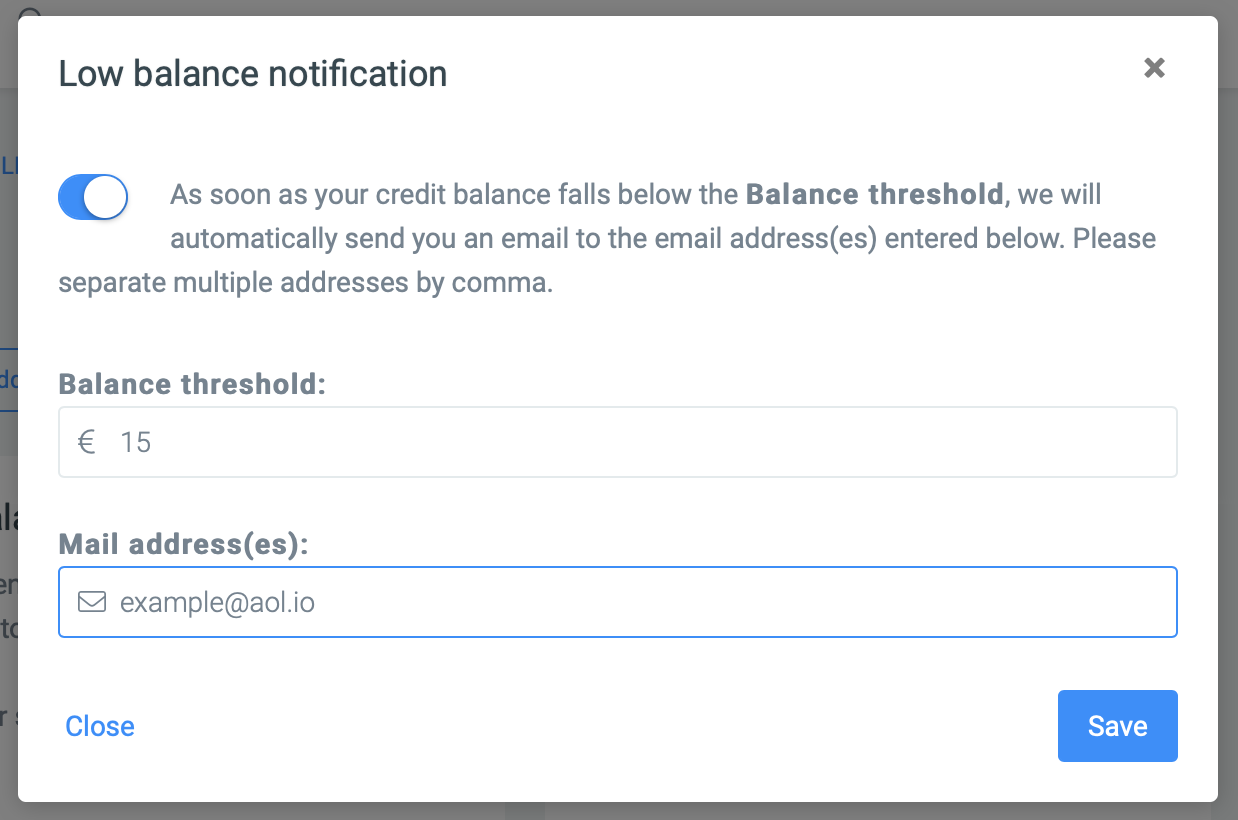Click the "Low balance notification" dialog title

point(253,74)
